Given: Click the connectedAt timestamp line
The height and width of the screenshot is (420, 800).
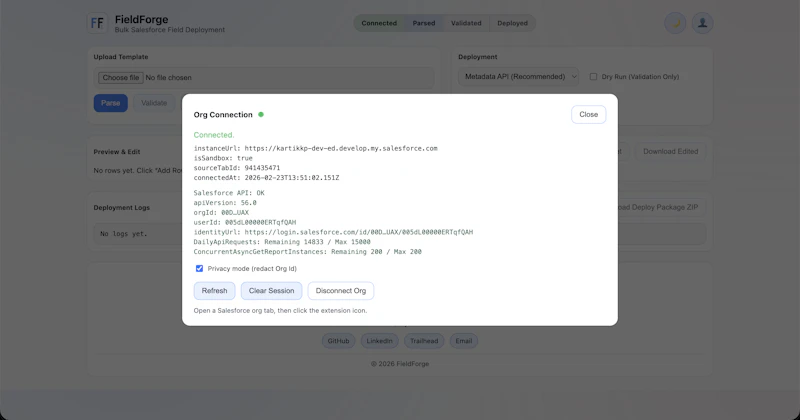Looking at the screenshot, I should click(266, 178).
